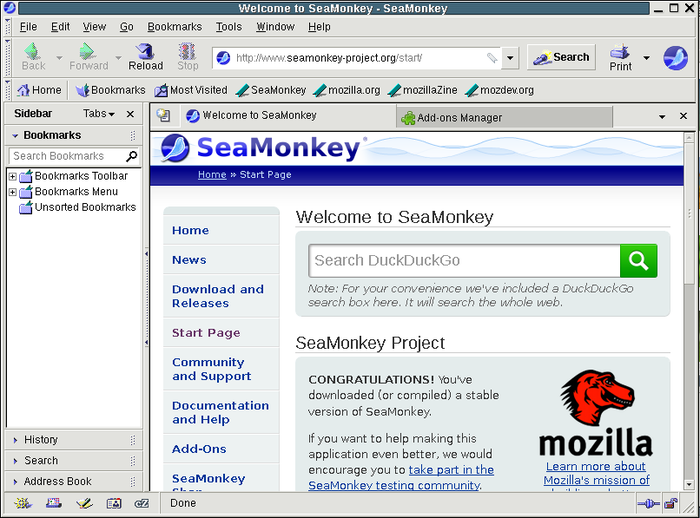Switch to the Add-ons Manager tab
Image resolution: width=700 pixels, height=518 pixels.
tap(504, 118)
